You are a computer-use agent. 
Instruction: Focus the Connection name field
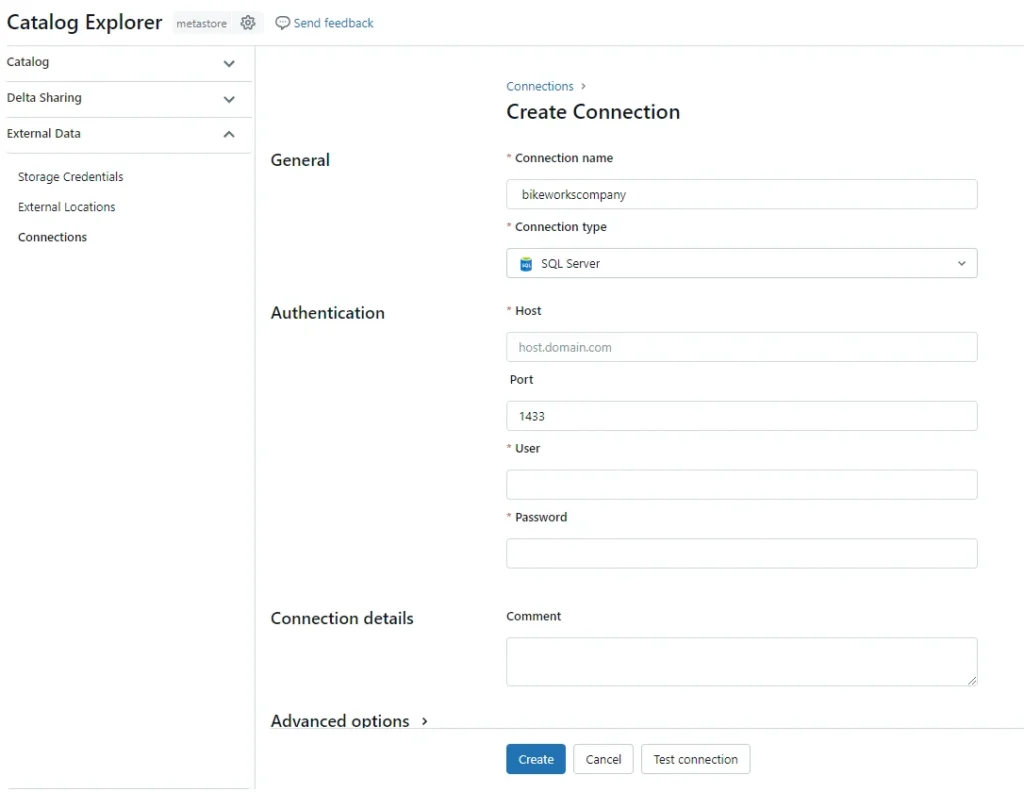click(x=741, y=194)
